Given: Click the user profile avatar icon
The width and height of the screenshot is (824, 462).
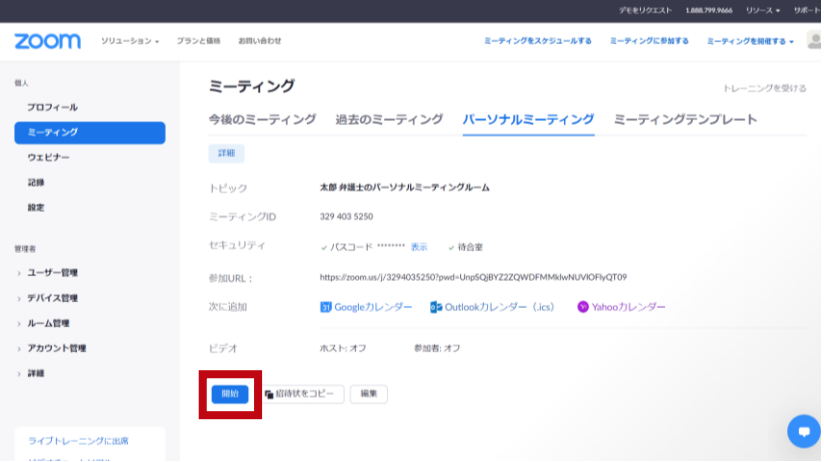Looking at the screenshot, I should coord(814,41).
